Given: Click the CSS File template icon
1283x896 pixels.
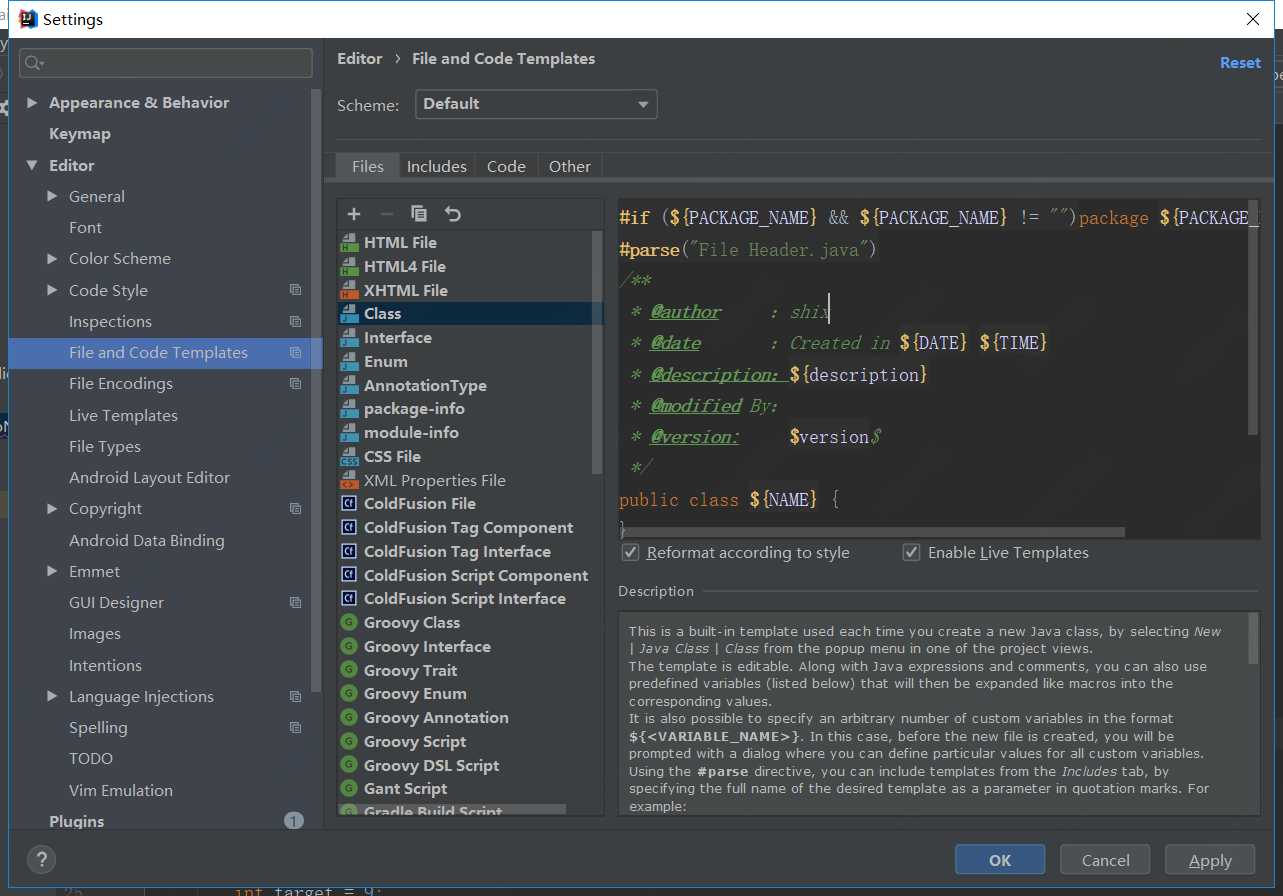Looking at the screenshot, I should 349,456.
